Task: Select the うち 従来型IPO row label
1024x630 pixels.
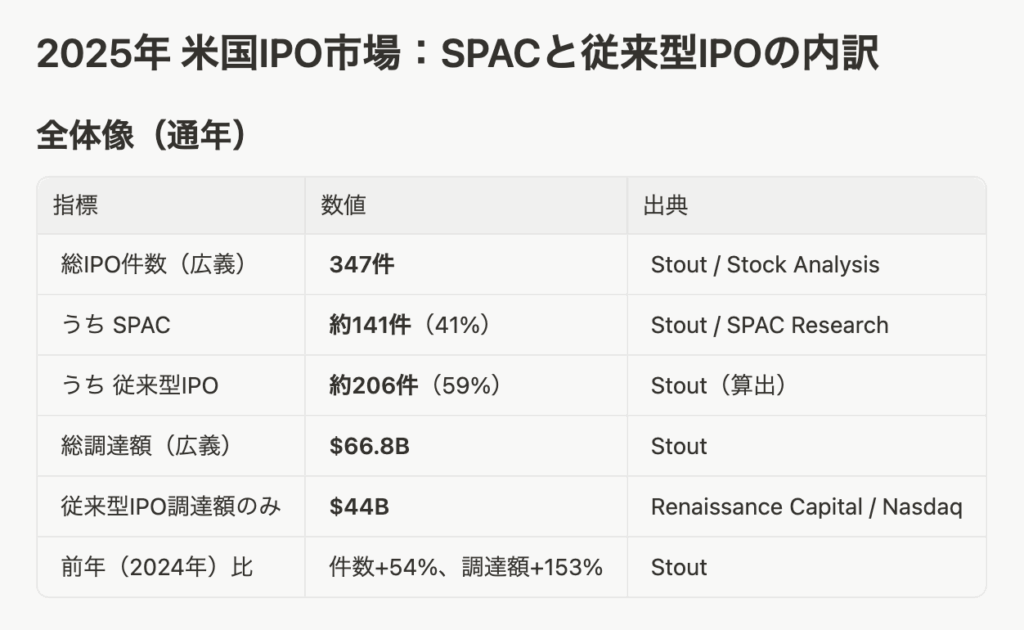Action: [x=139, y=386]
